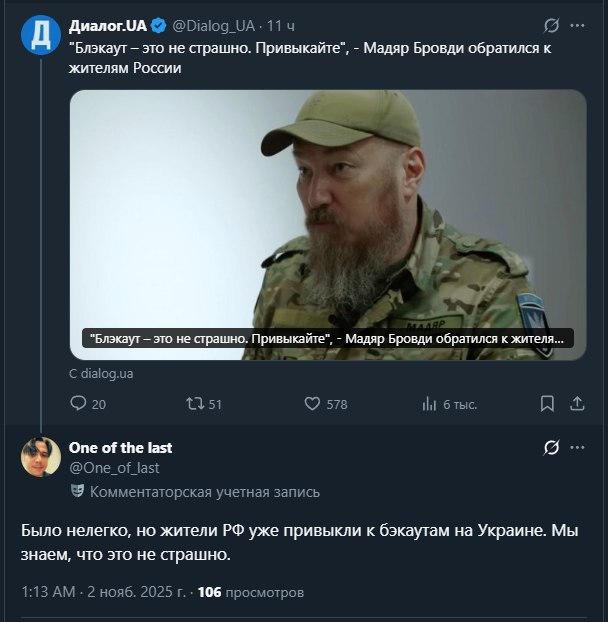
Task: Open Grok icon on Диалог.UA post
Action: click(551, 24)
